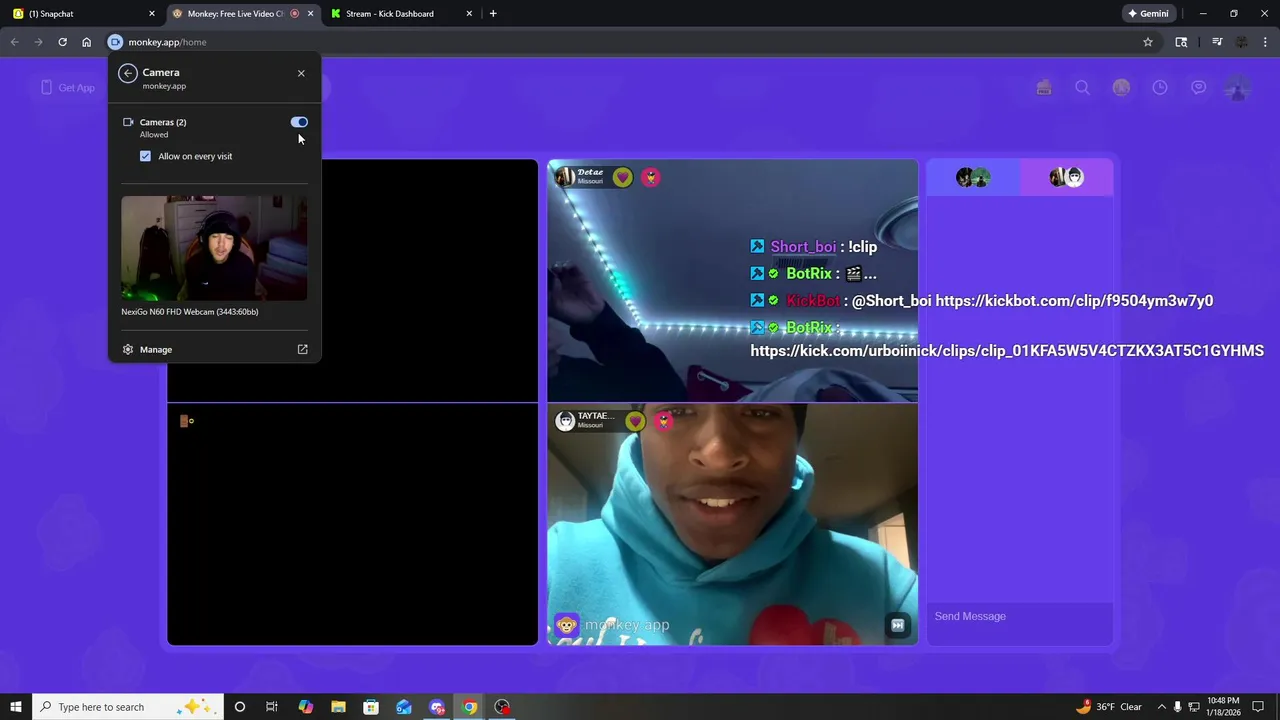The height and width of the screenshot is (720, 1280).
Task: Open the Chrome profile avatar
Action: coord(1242,42)
